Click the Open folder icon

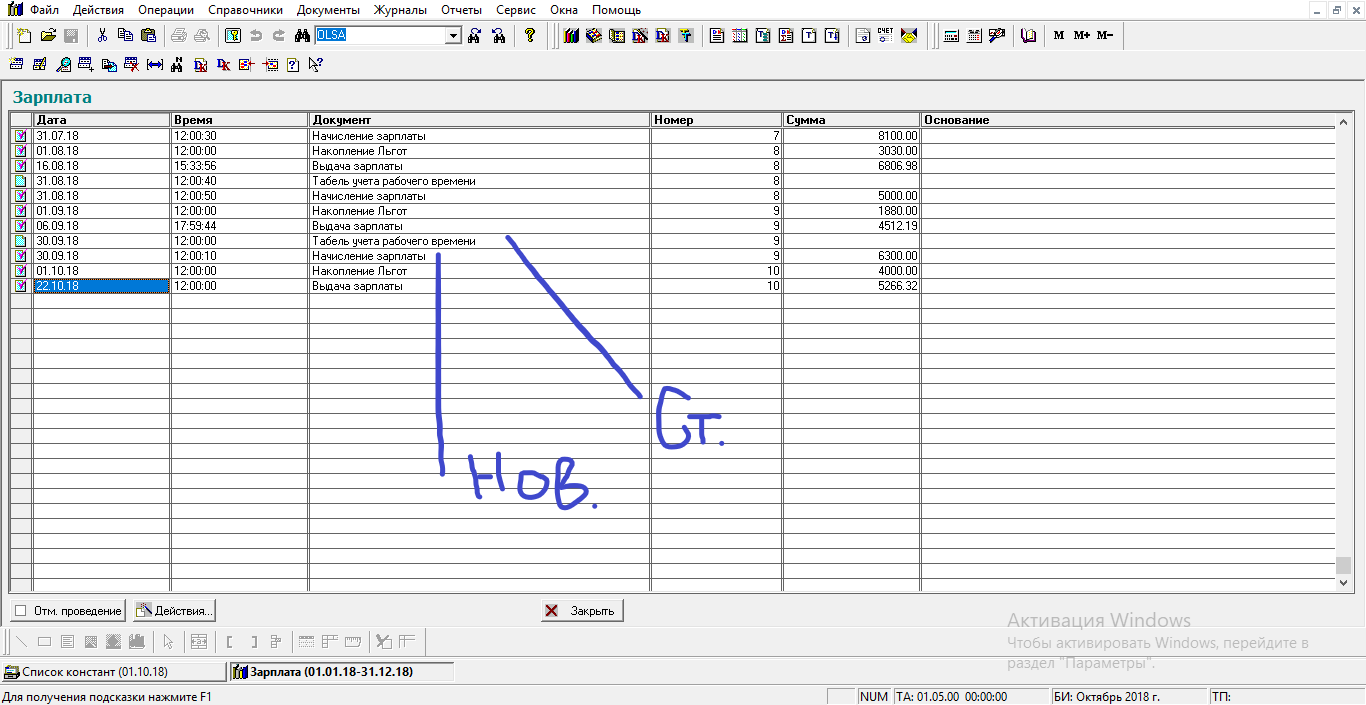tap(48, 36)
